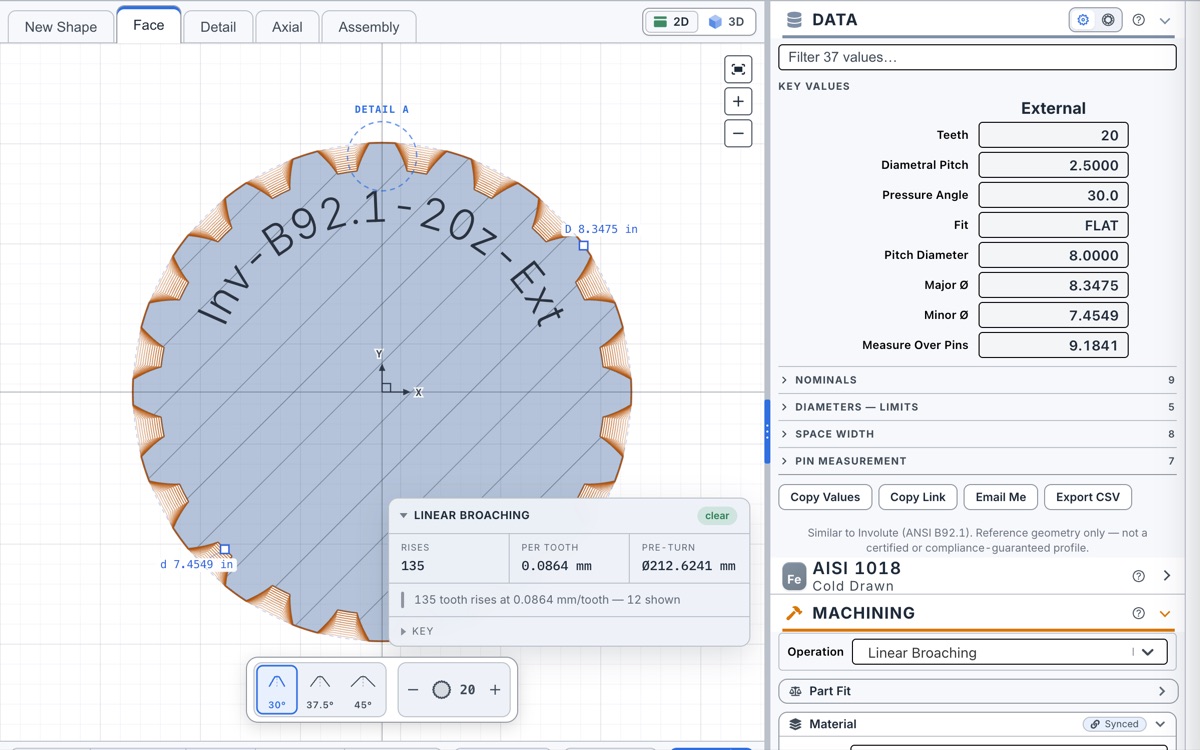This screenshot has width=1200, height=750.
Task: Select the 30° pressure angle profile
Action: tap(277, 689)
